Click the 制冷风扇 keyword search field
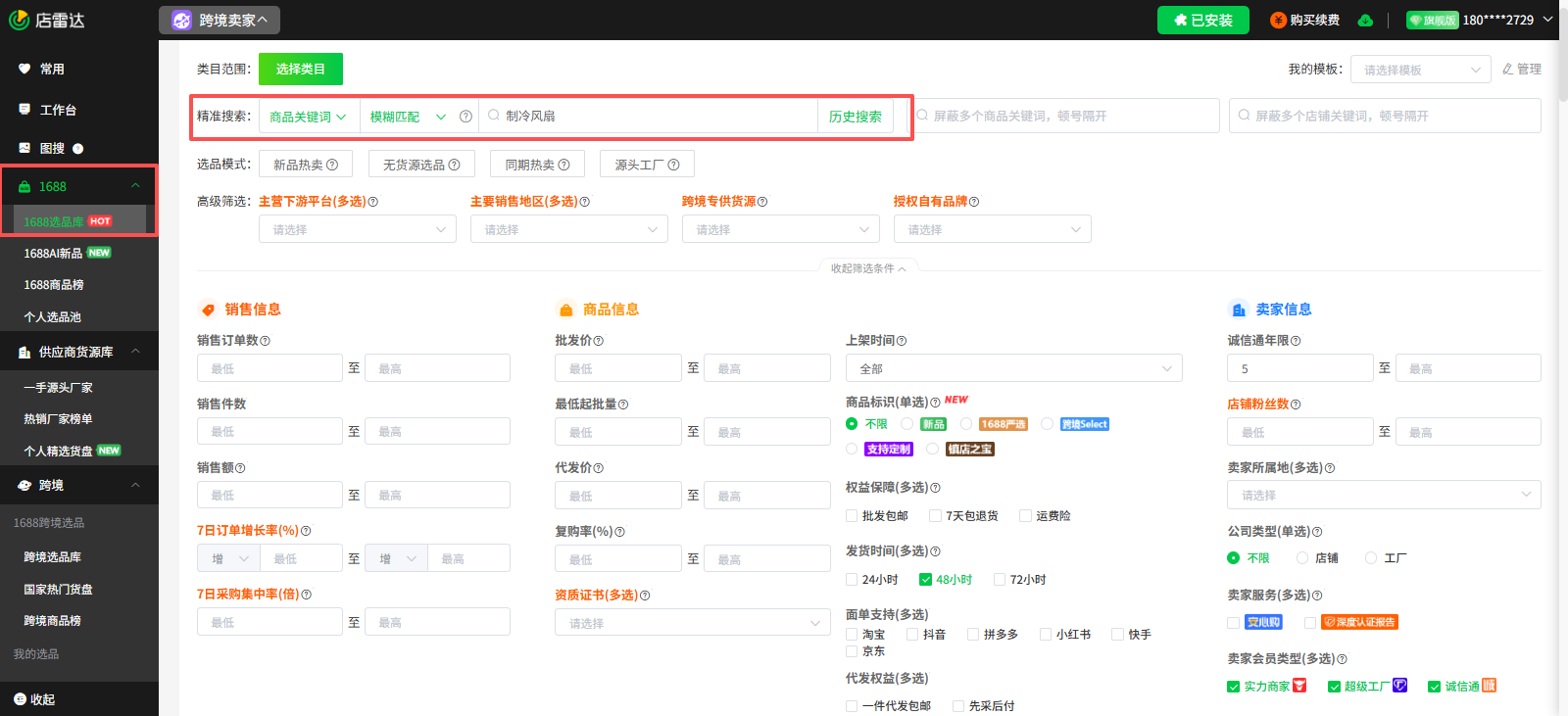Viewport: 1568px width, 716px height. pos(649,117)
